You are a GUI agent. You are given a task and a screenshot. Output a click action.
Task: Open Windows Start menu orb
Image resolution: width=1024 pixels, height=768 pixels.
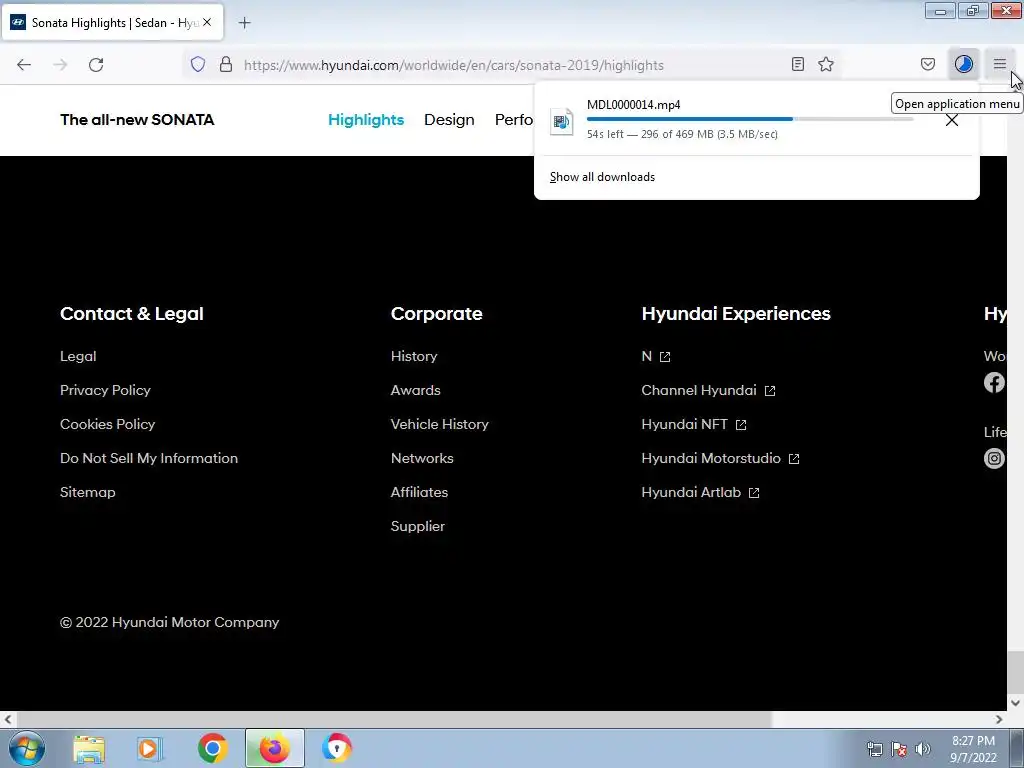(27, 748)
